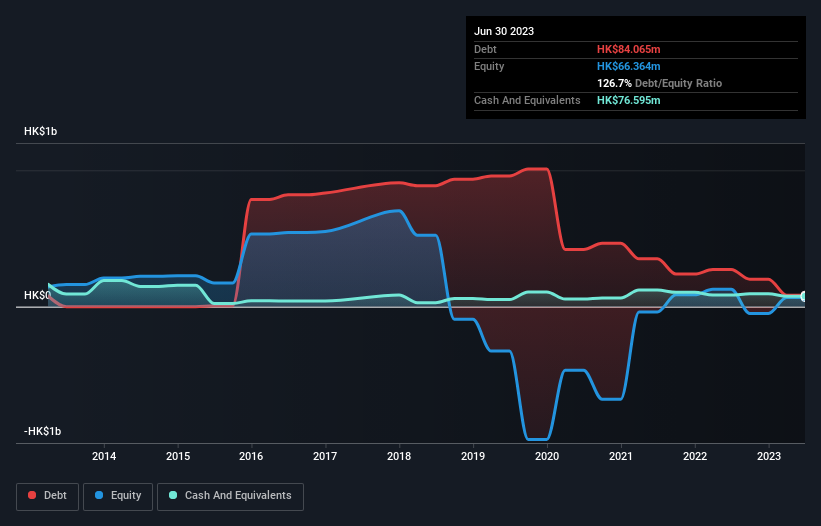Click the 126.7% Debt/Equity Ratio text
Image resolution: width=821 pixels, height=526 pixels.
coord(659,83)
